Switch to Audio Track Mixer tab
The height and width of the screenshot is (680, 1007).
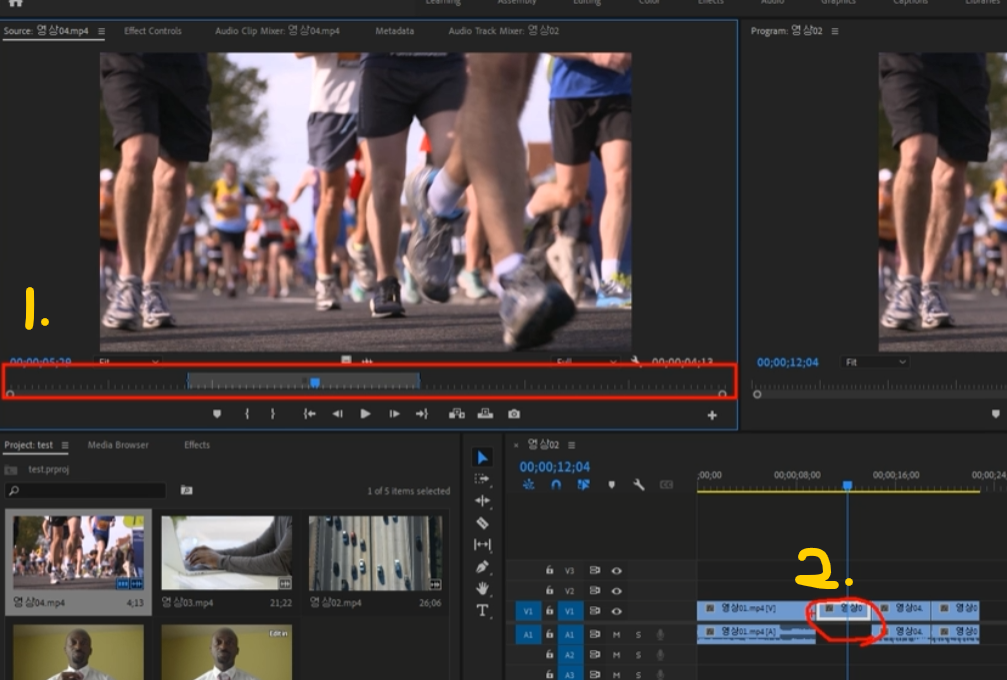point(504,31)
